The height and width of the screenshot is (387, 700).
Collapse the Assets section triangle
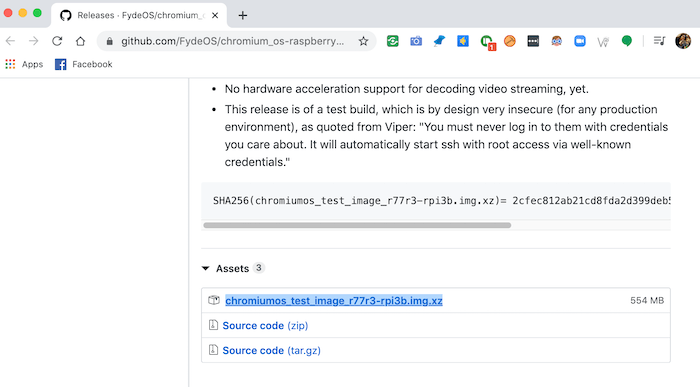[x=205, y=268]
